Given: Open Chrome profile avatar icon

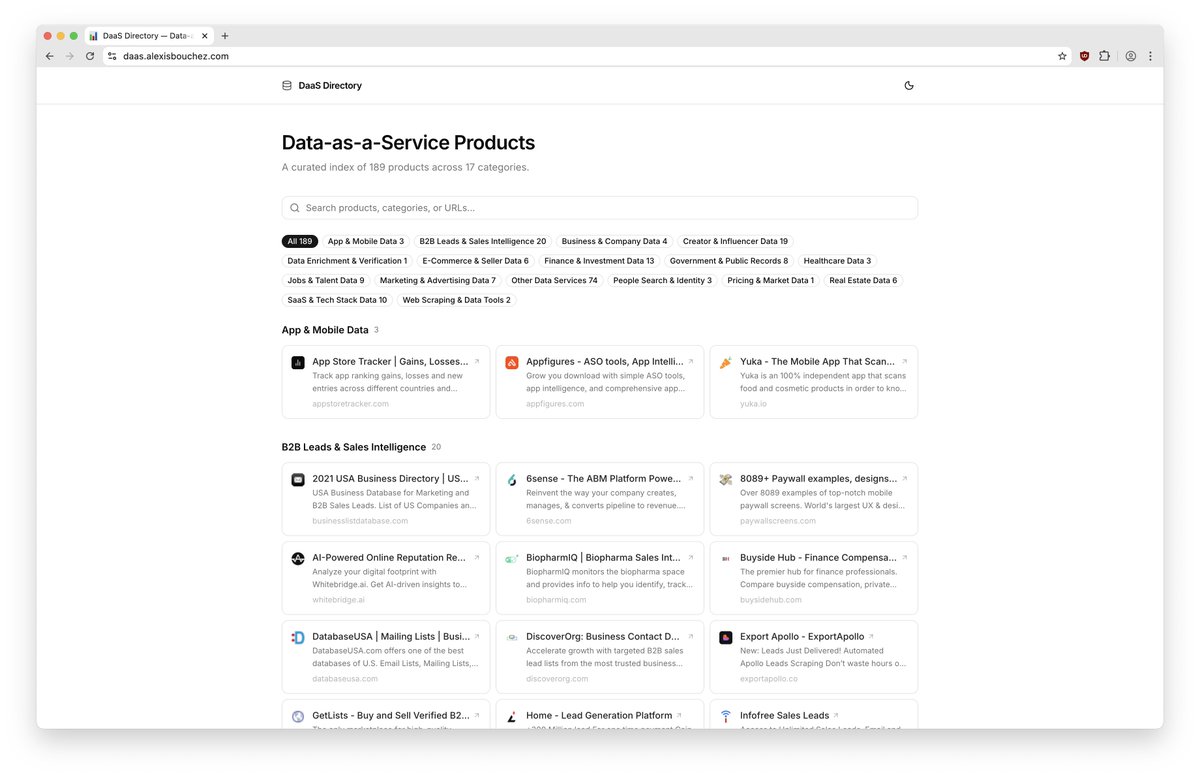Looking at the screenshot, I should (1131, 56).
